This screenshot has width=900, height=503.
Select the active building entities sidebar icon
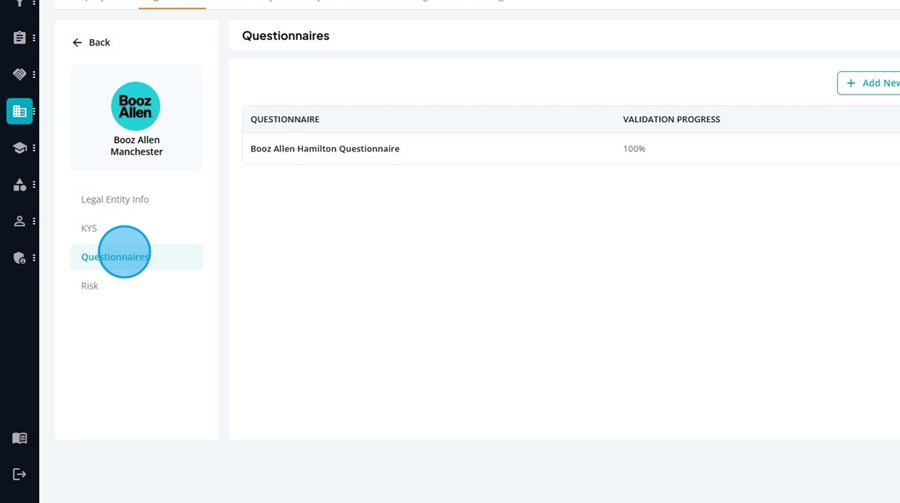[x=20, y=111]
